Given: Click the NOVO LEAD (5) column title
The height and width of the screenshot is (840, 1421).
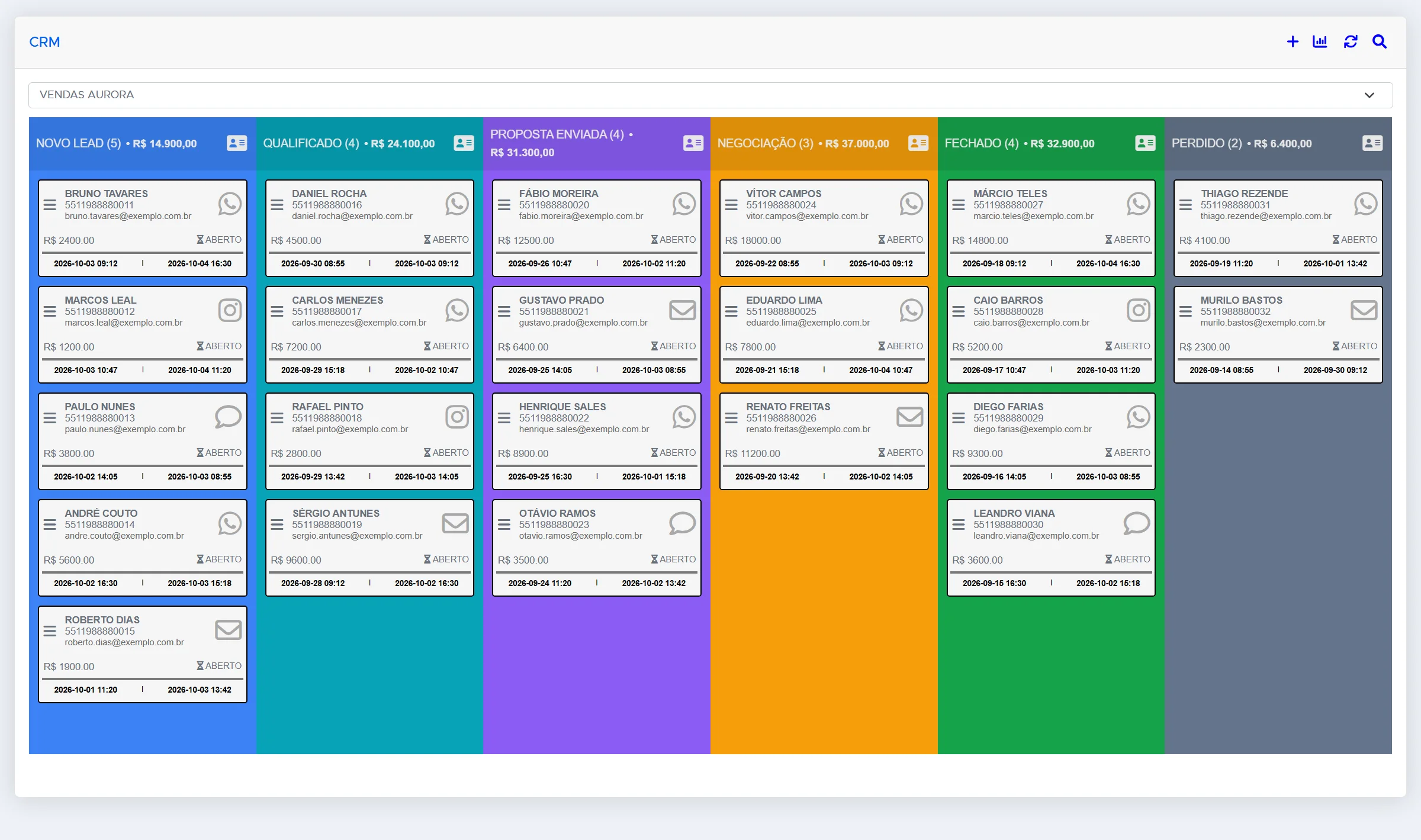Looking at the screenshot, I should pyautogui.click(x=78, y=143).
